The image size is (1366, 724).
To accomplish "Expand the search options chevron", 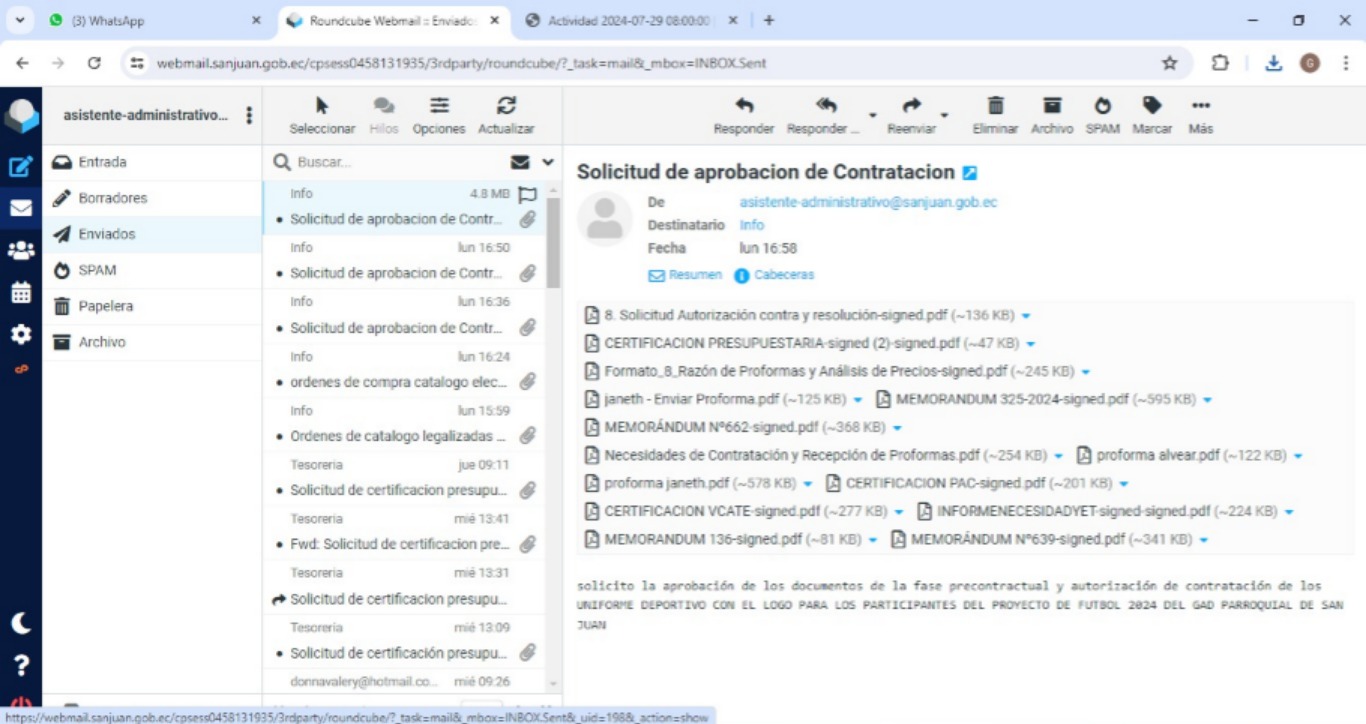I will coord(548,162).
